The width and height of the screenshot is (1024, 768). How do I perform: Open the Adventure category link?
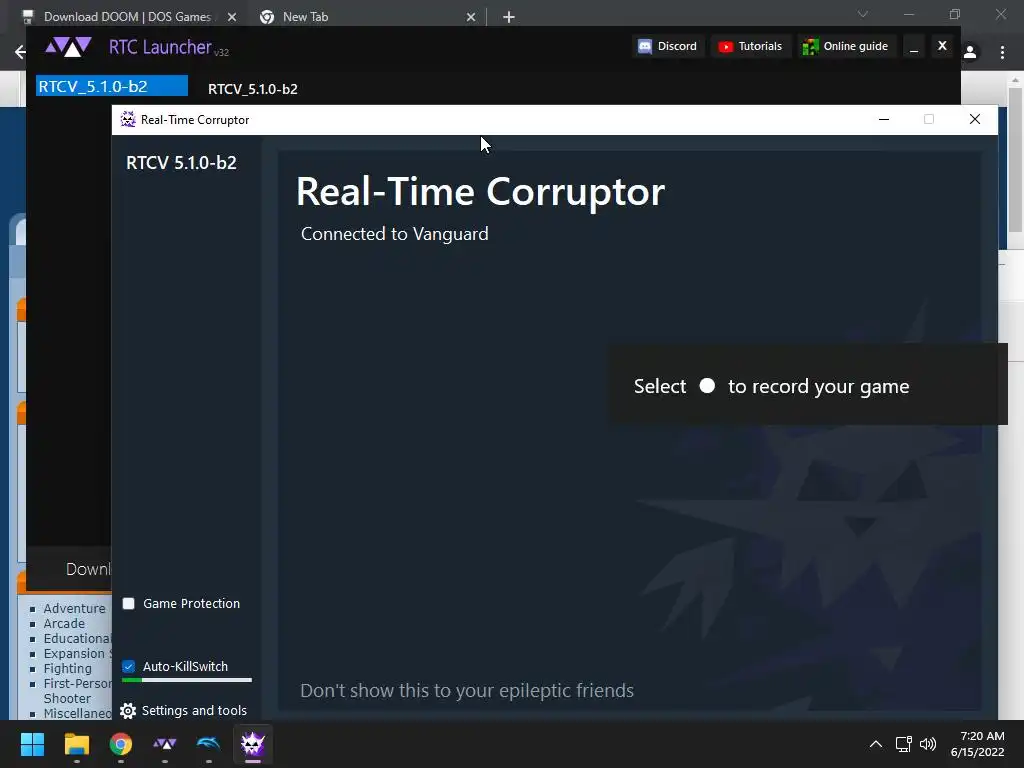(74, 608)
